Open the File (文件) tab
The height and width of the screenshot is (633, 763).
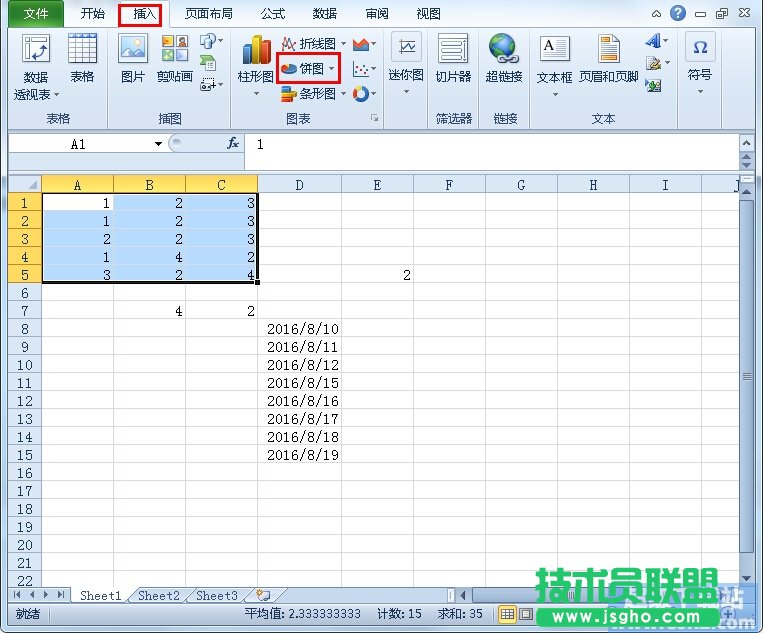36,14
